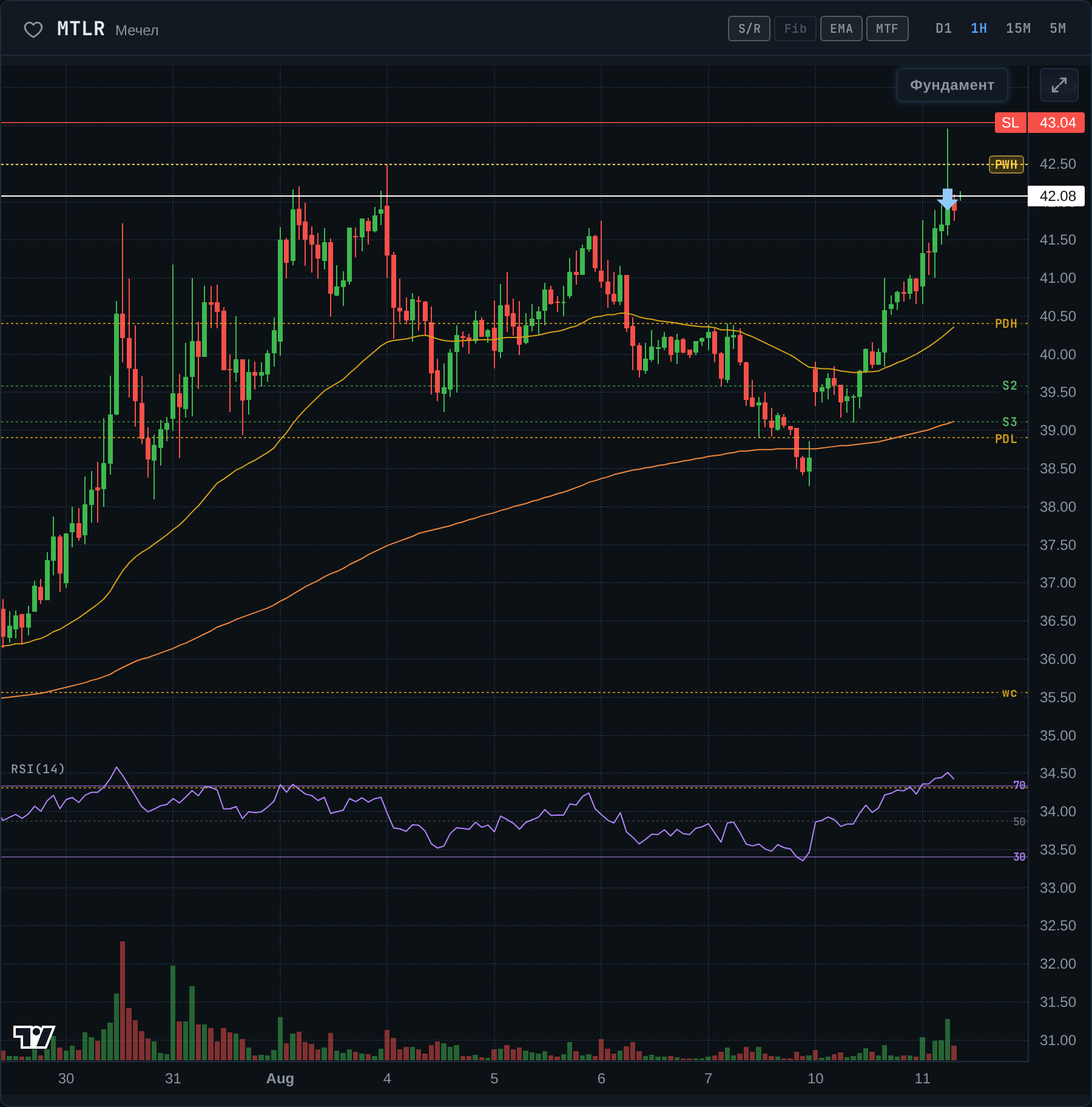Screen dimensions: 1092x1107
Task: Toggle the S/R levels overlay
Action: [749, 29]
